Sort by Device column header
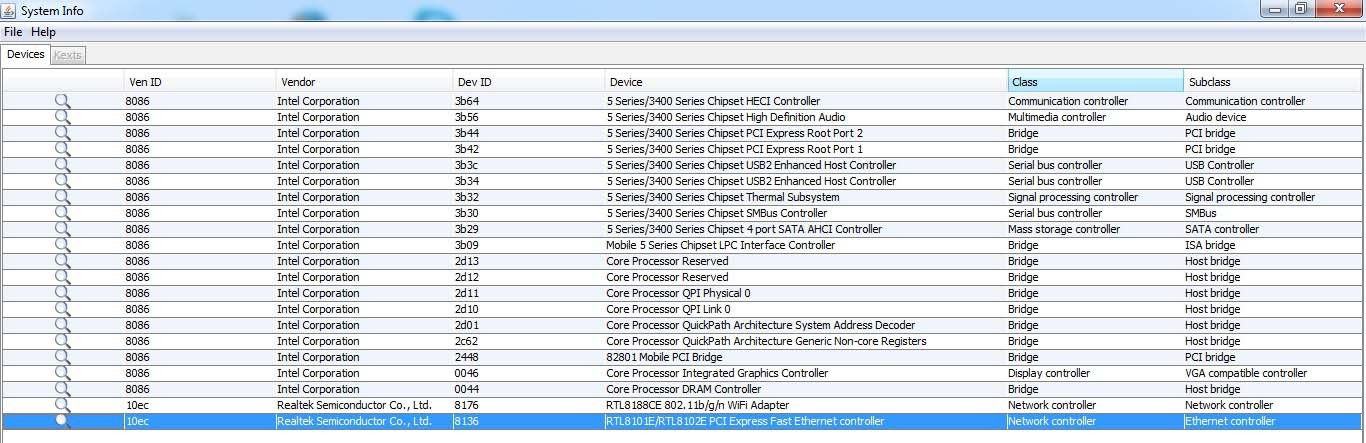 click(806, 82)
